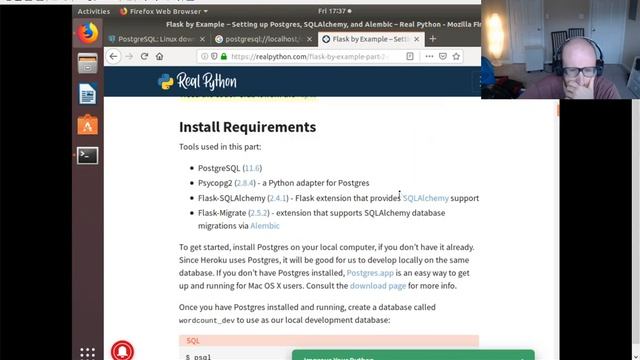Open Firefox from the Ubuntu dock
640x360 pixels.
pyautogui.click(x=88, y=33)
